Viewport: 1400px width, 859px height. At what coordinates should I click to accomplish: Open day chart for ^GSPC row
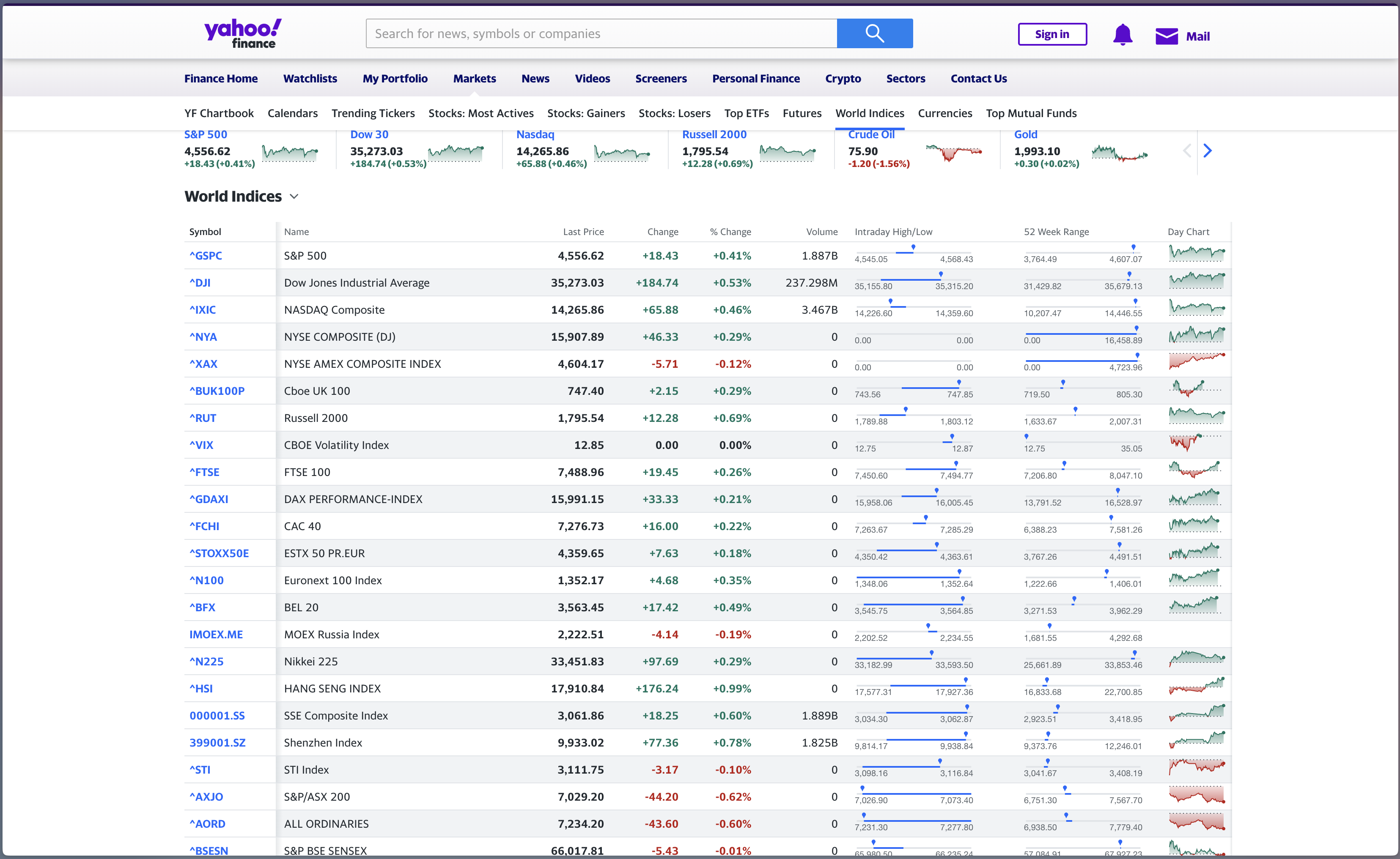[x=1197, y=254]
